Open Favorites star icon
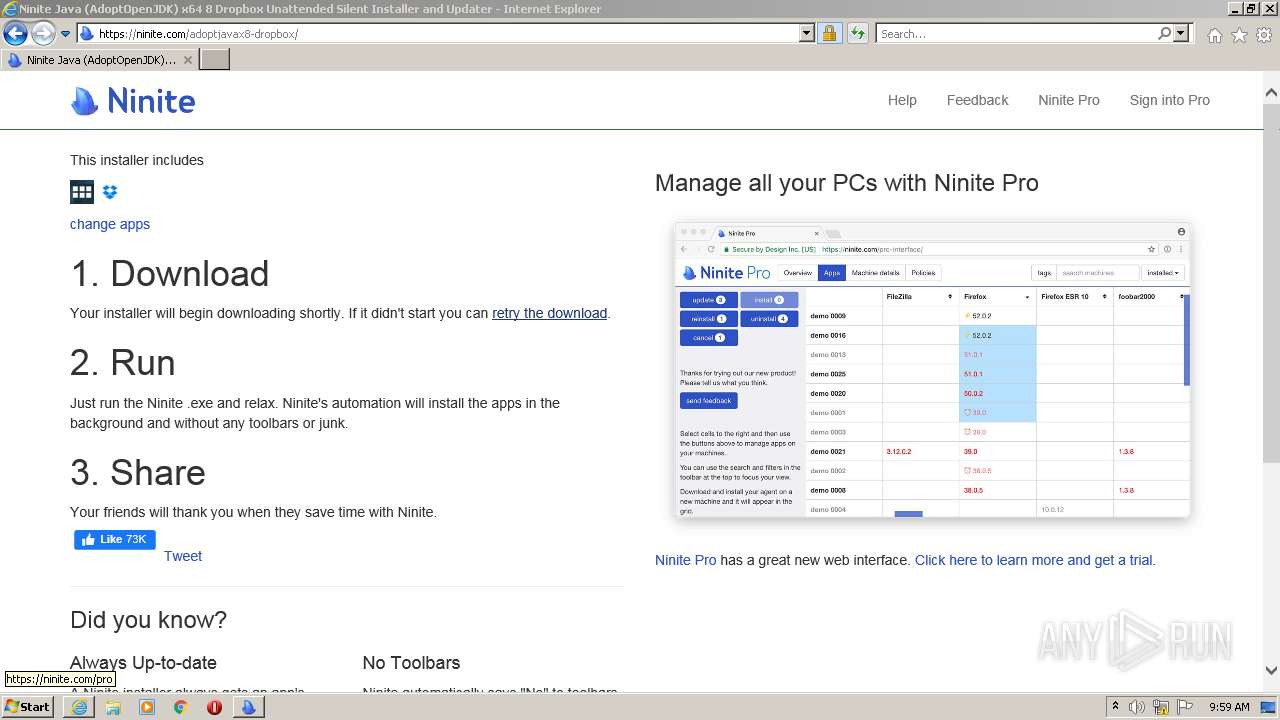This screenshot has height=720, width=1280. [1239, 35]
